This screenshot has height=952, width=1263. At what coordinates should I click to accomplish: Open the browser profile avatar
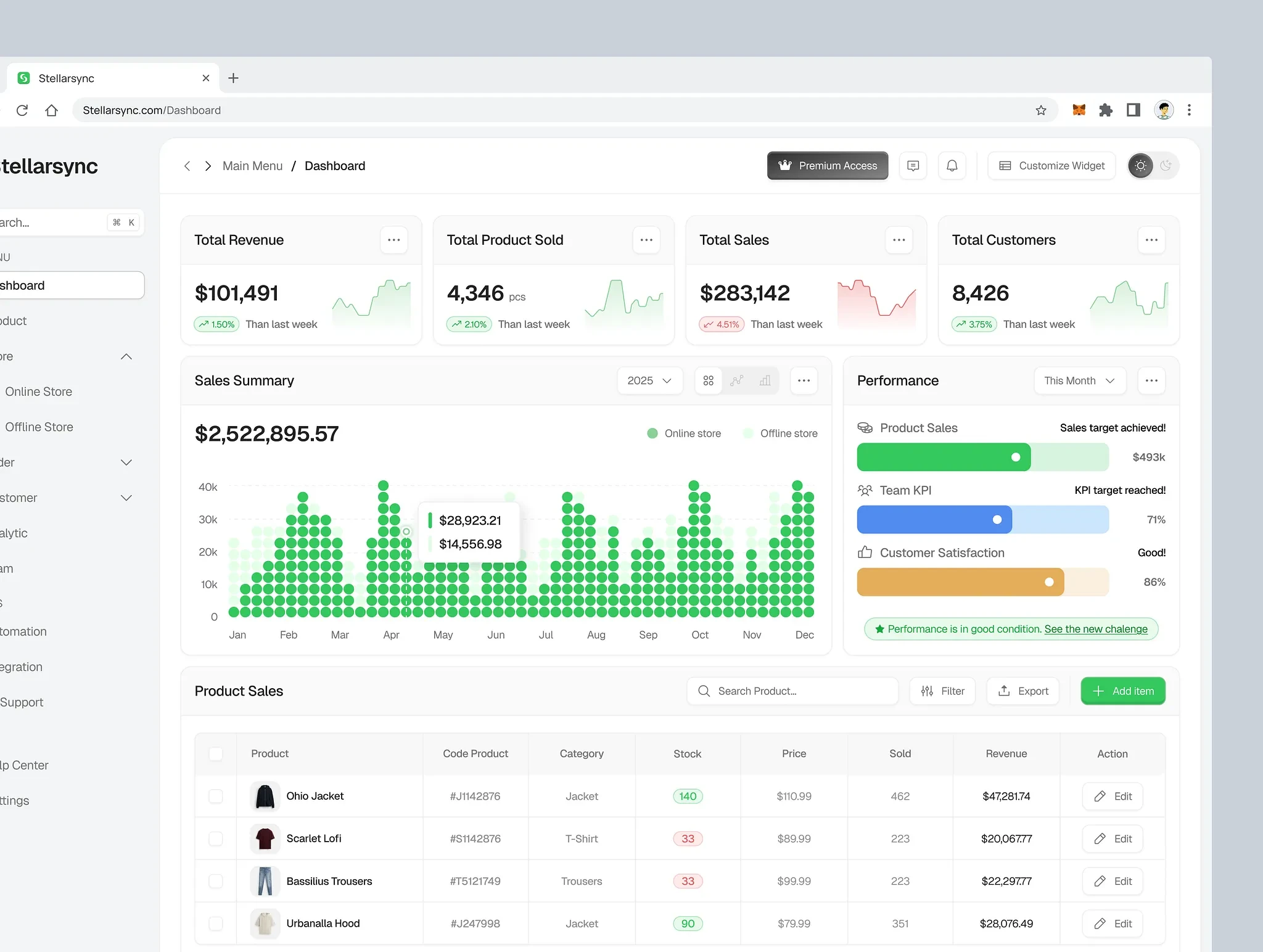[1164, 110]
